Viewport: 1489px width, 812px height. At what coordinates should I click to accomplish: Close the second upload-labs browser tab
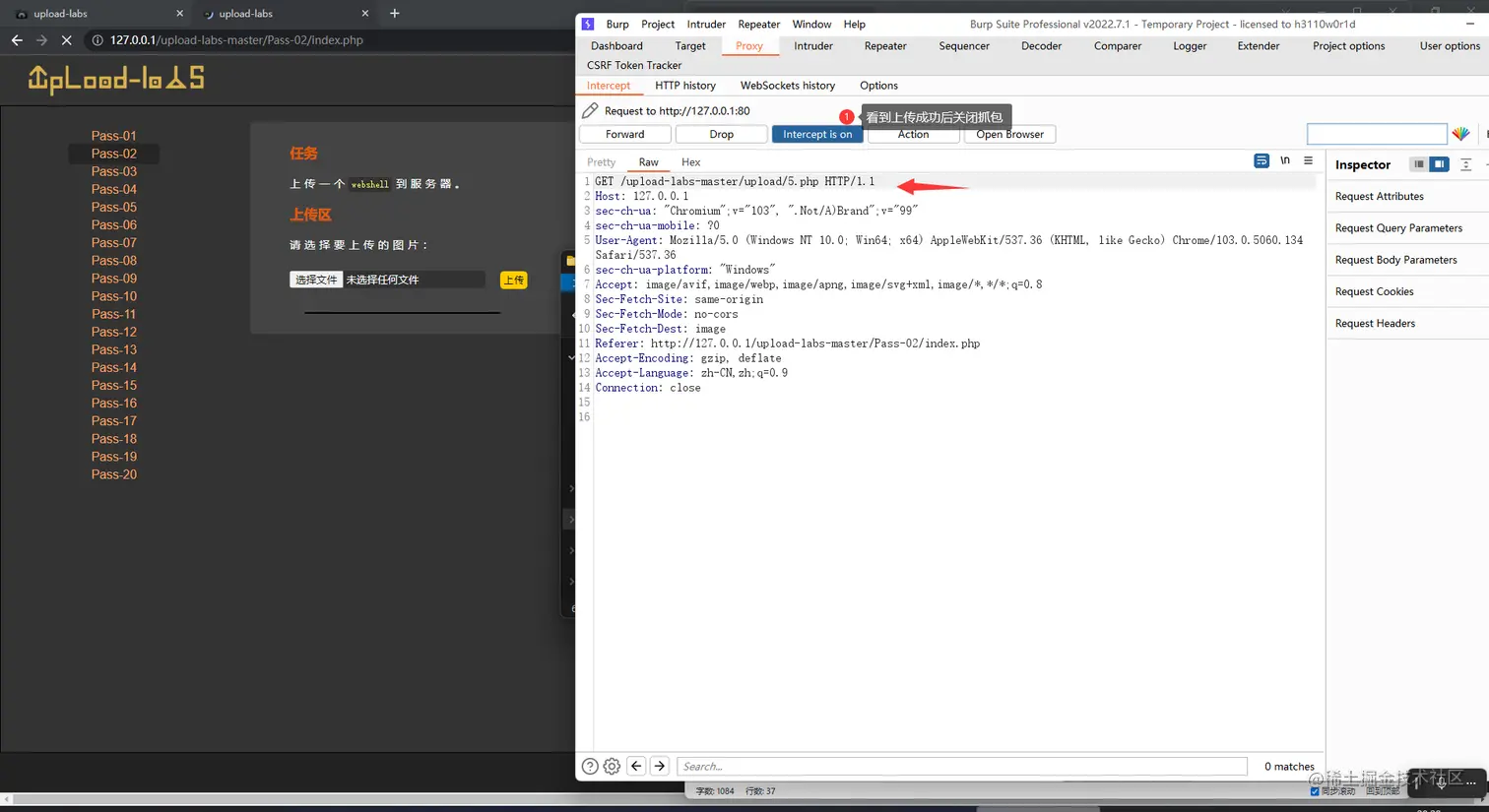[365, 14]
